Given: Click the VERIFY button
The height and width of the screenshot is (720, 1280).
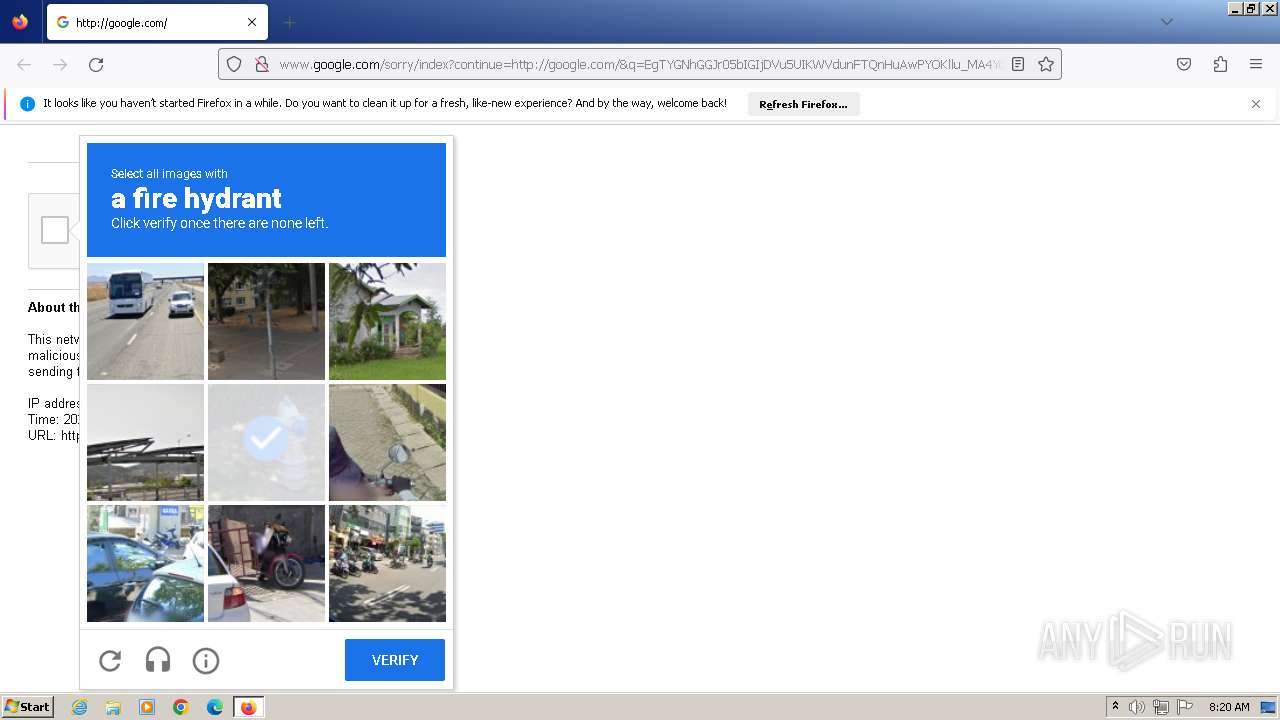Looking at the screenshot, I should click(395, 660).
